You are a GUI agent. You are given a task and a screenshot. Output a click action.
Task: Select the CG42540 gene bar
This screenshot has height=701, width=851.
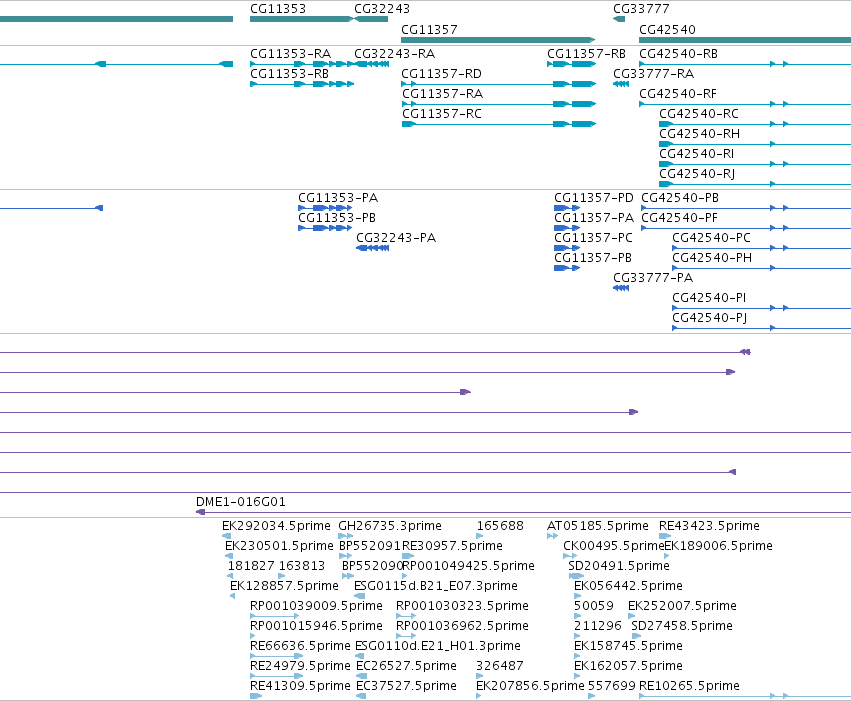tap(745, 40)
